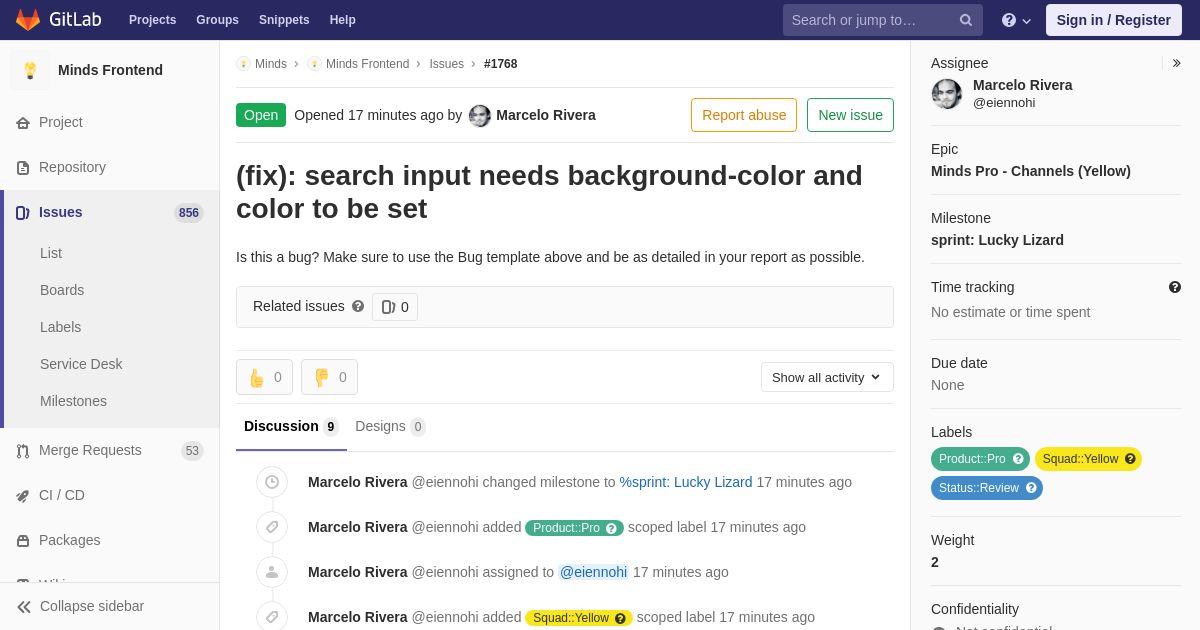The height and width of the screenshot is (630, 1200).
Task: Switch to the Designs tab
Action: click(390, 427)
